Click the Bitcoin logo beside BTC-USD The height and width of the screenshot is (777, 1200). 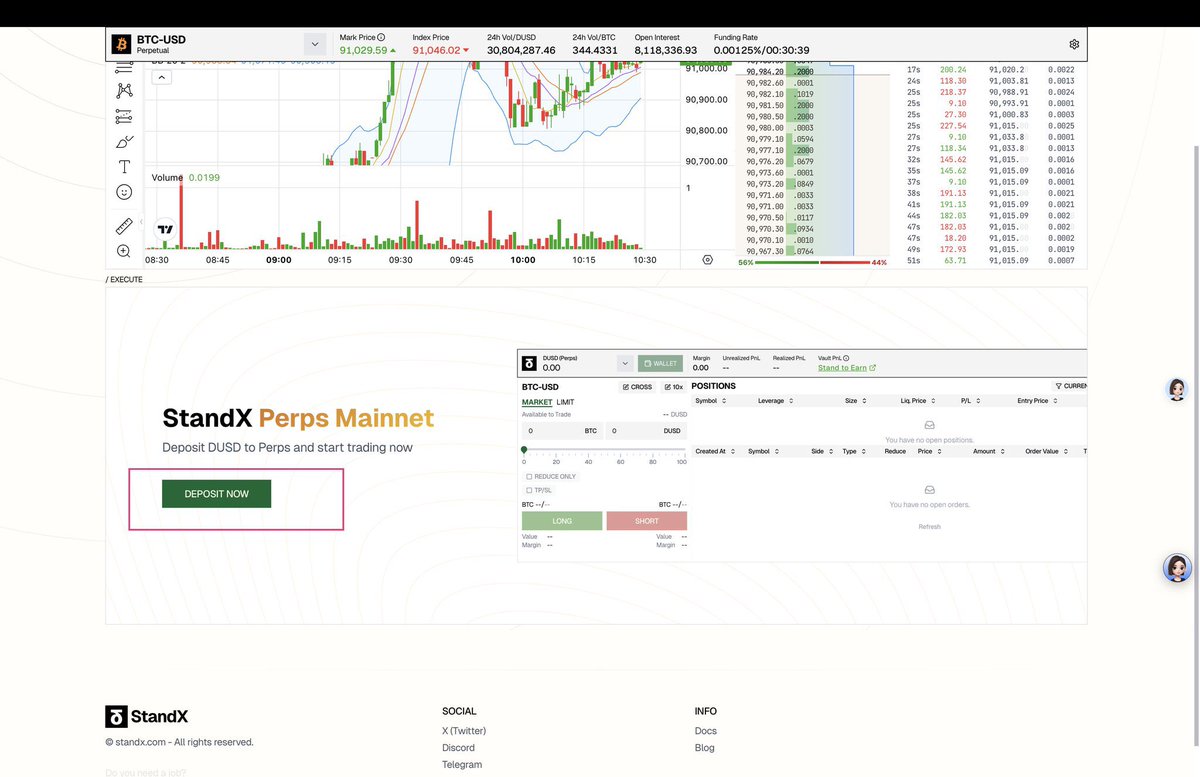[x=121, y=44]
